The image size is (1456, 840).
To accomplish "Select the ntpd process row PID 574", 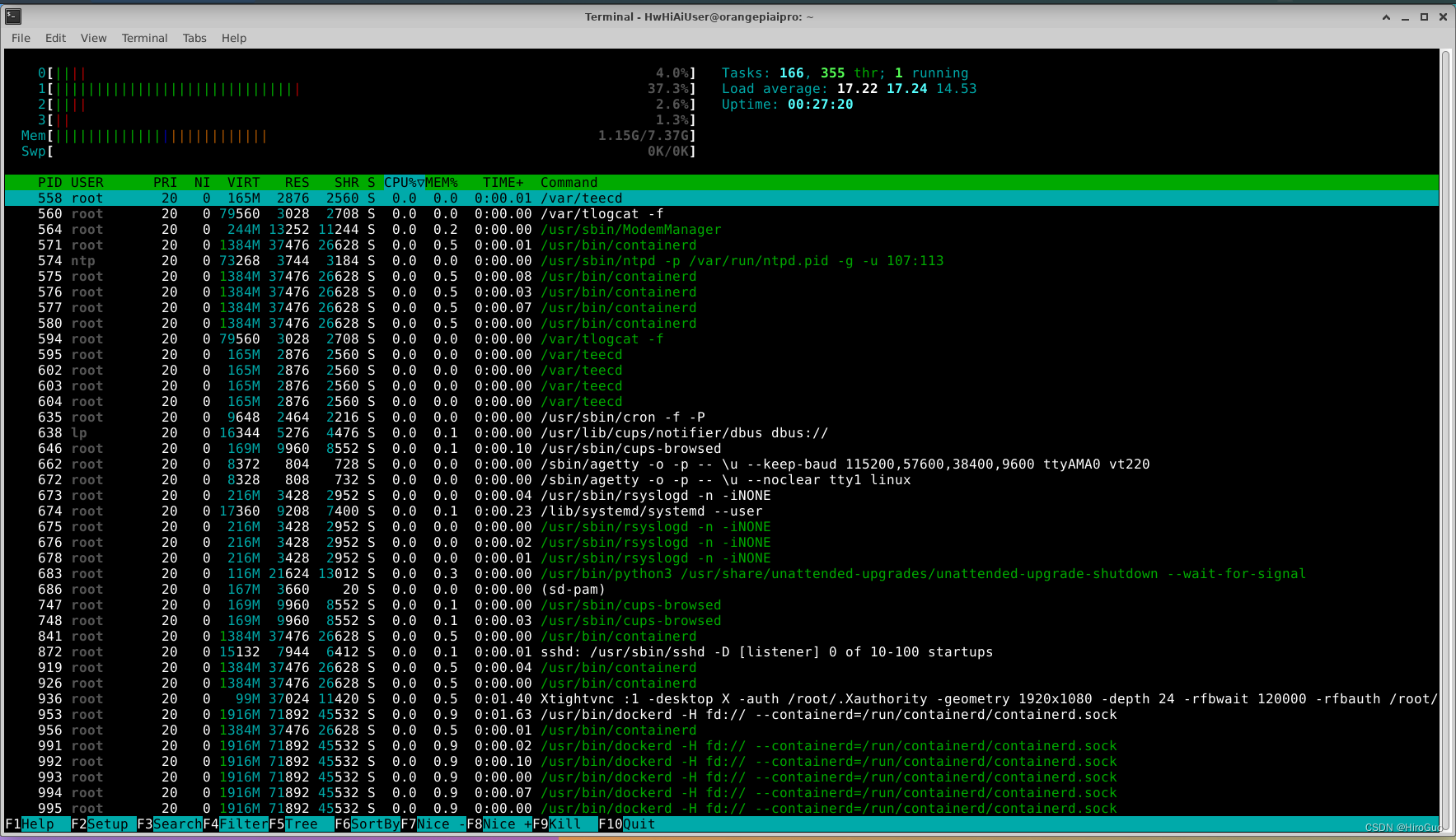I will pyautogui.click(x=721, y=261).
